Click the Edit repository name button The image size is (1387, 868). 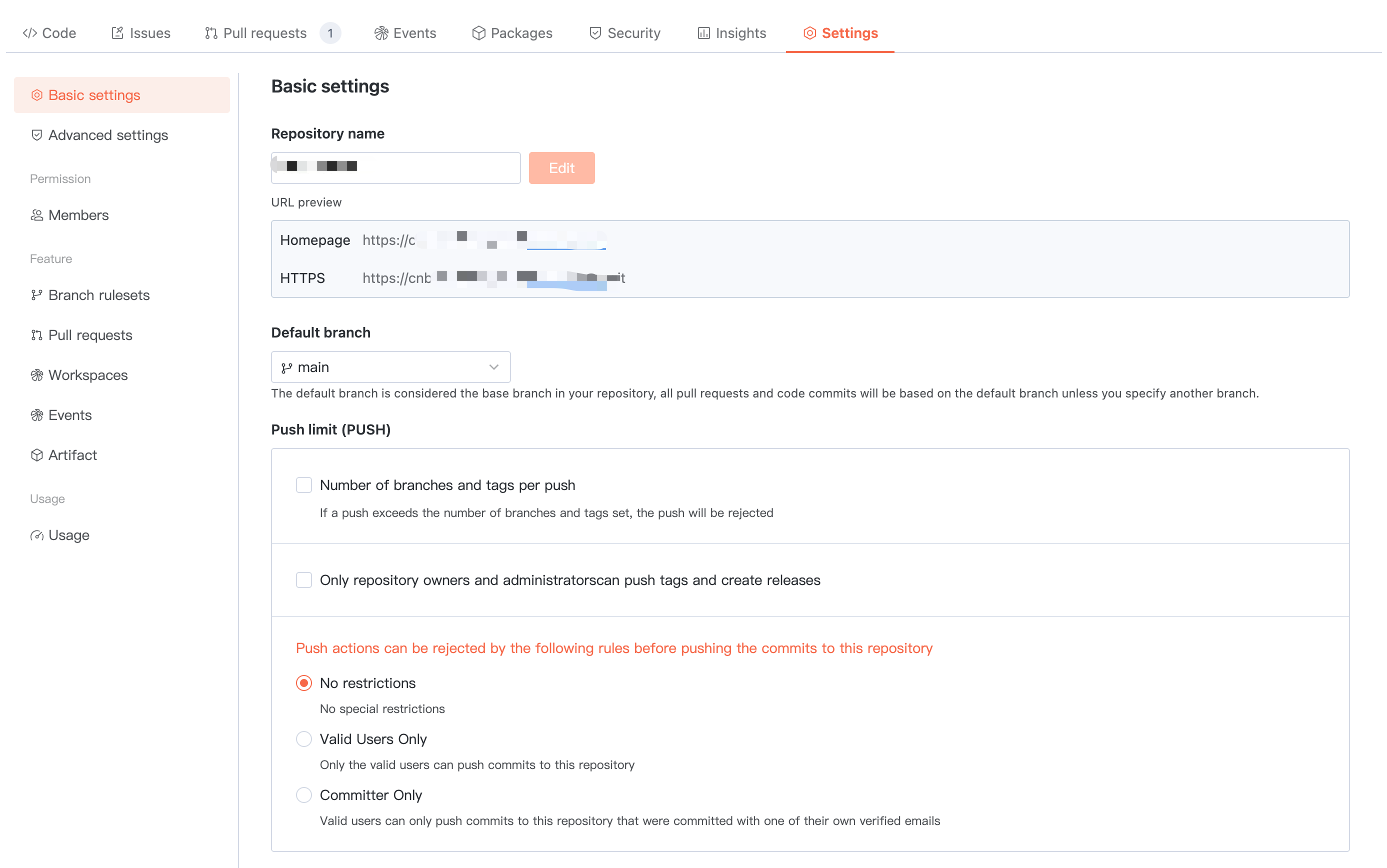pos(561,168)
